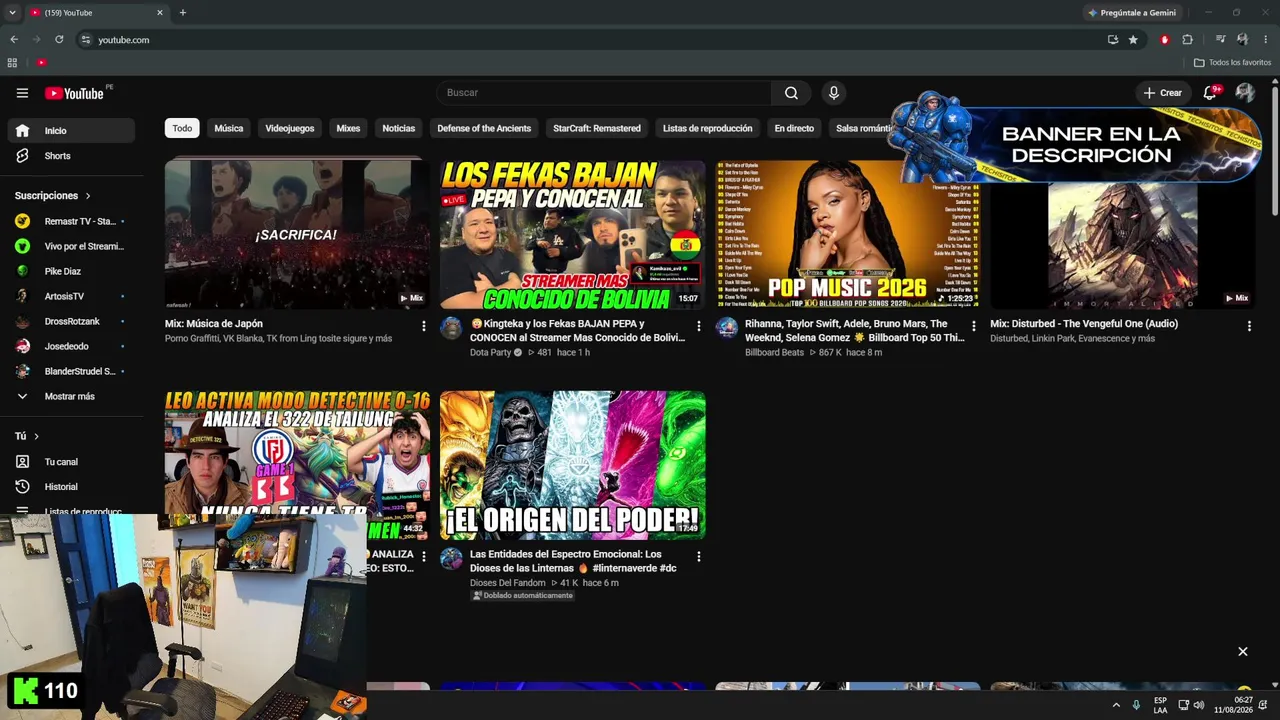View site information for youtube.com
The image size is (1280, 720).
pyautogui.click(x=86, y=40)
